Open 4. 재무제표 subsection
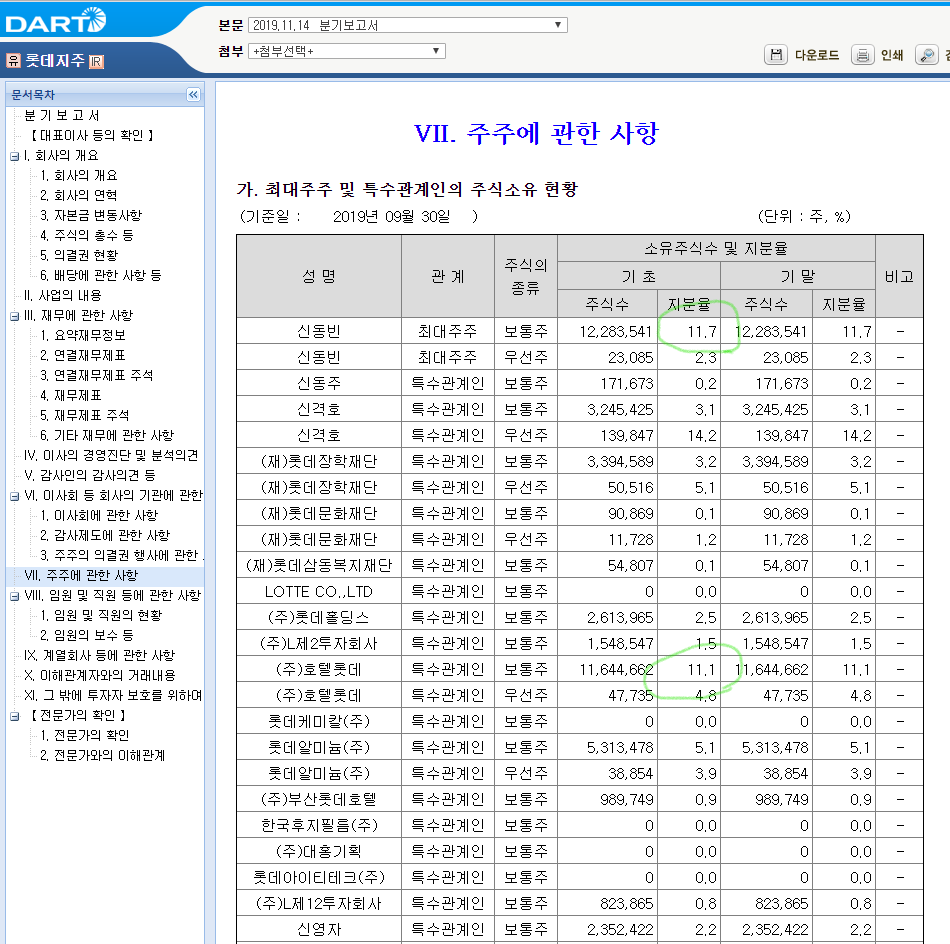This screenshot has width=950, height=944. coord(71,395)
